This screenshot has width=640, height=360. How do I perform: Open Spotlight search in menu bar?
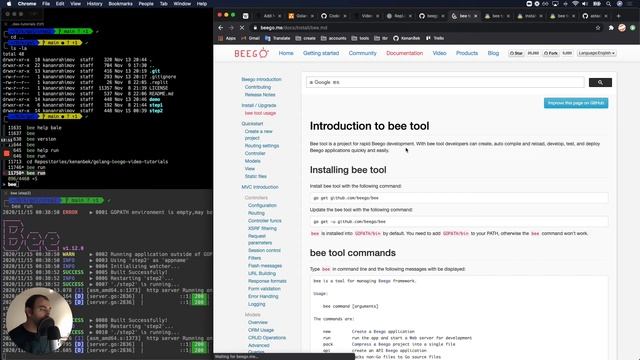click(608, 4)
